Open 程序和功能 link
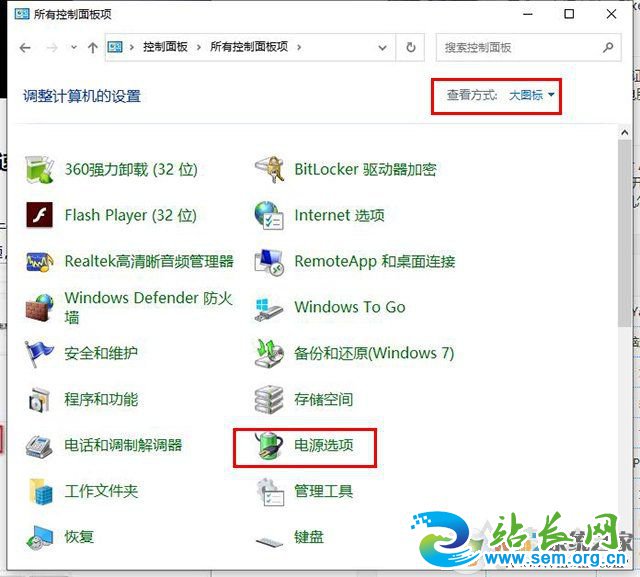The height and width of the screenshot is (577, 640). click(101, 399)
